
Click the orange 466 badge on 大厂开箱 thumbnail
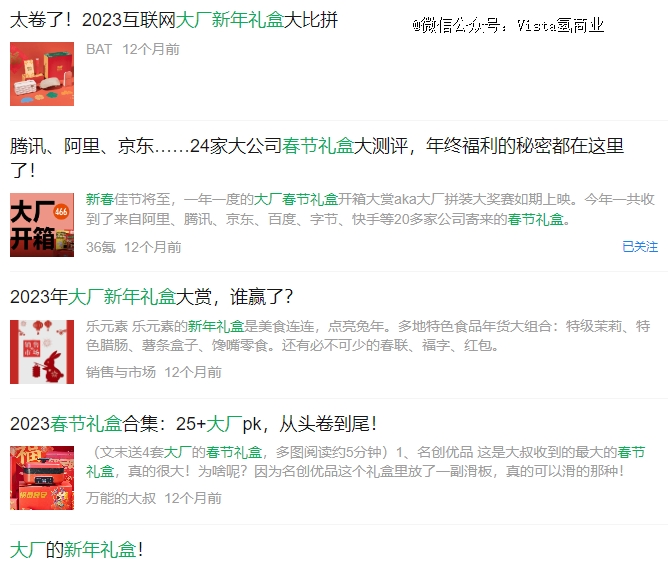coord(61,211)
